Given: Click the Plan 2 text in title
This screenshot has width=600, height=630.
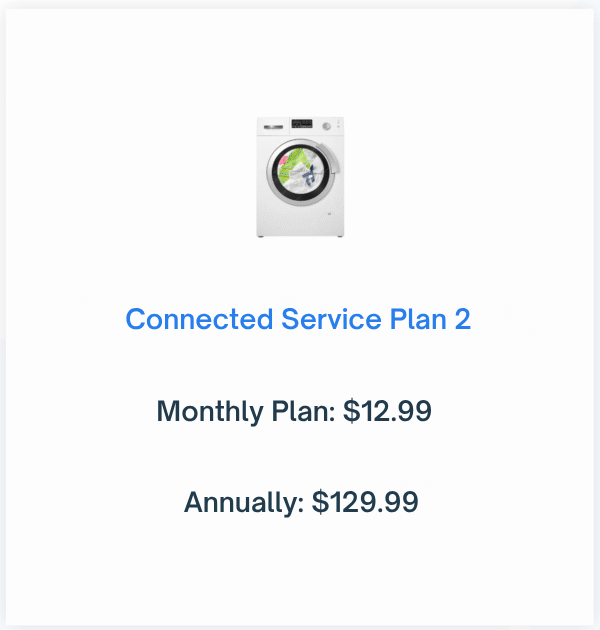Looking at the screenshot, I should point(430,319).
